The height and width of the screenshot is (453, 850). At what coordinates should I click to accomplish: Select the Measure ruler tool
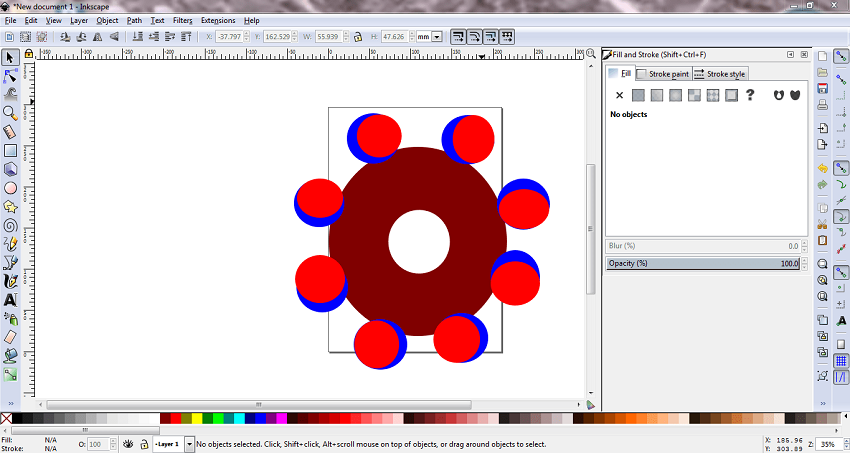coord(10,132)
